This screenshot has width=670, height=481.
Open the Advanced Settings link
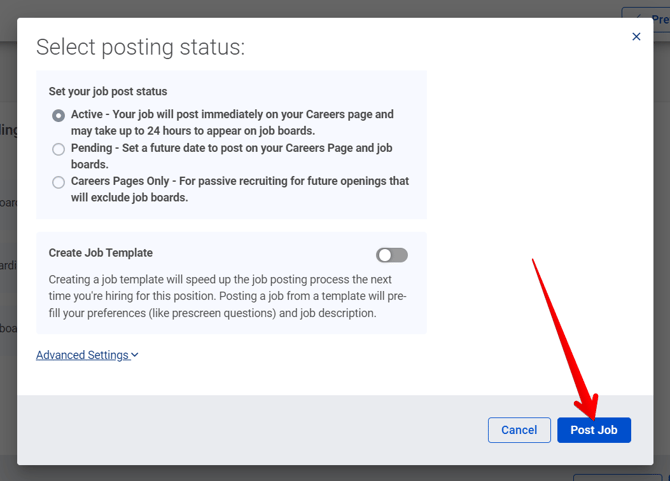click(x=82, y=355)
